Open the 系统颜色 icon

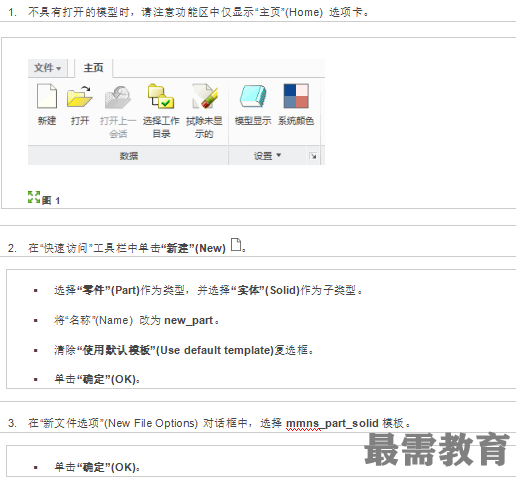[296, 96]
